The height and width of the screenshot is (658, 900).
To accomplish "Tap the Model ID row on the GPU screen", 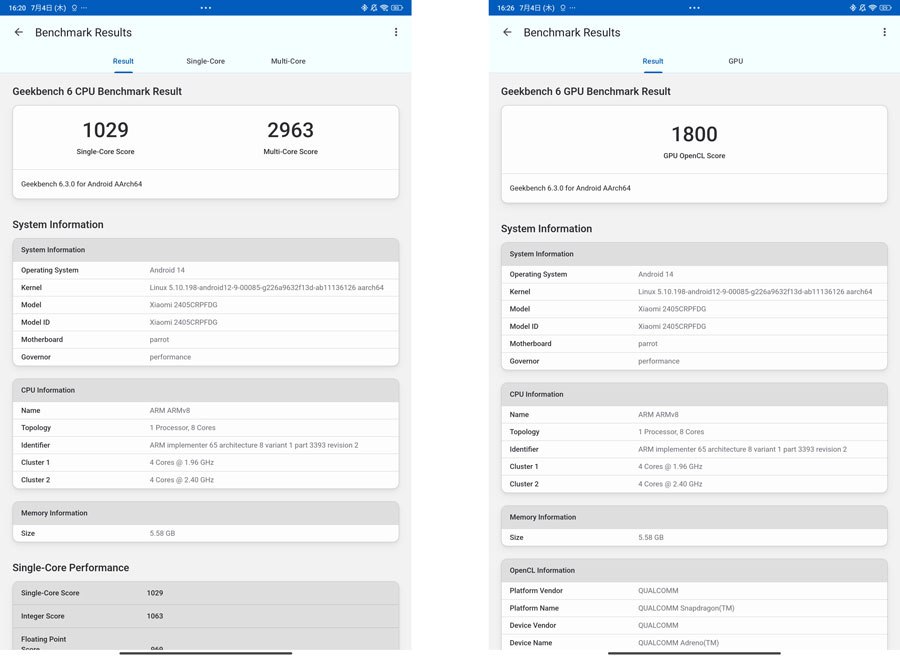I will point(694,326).
